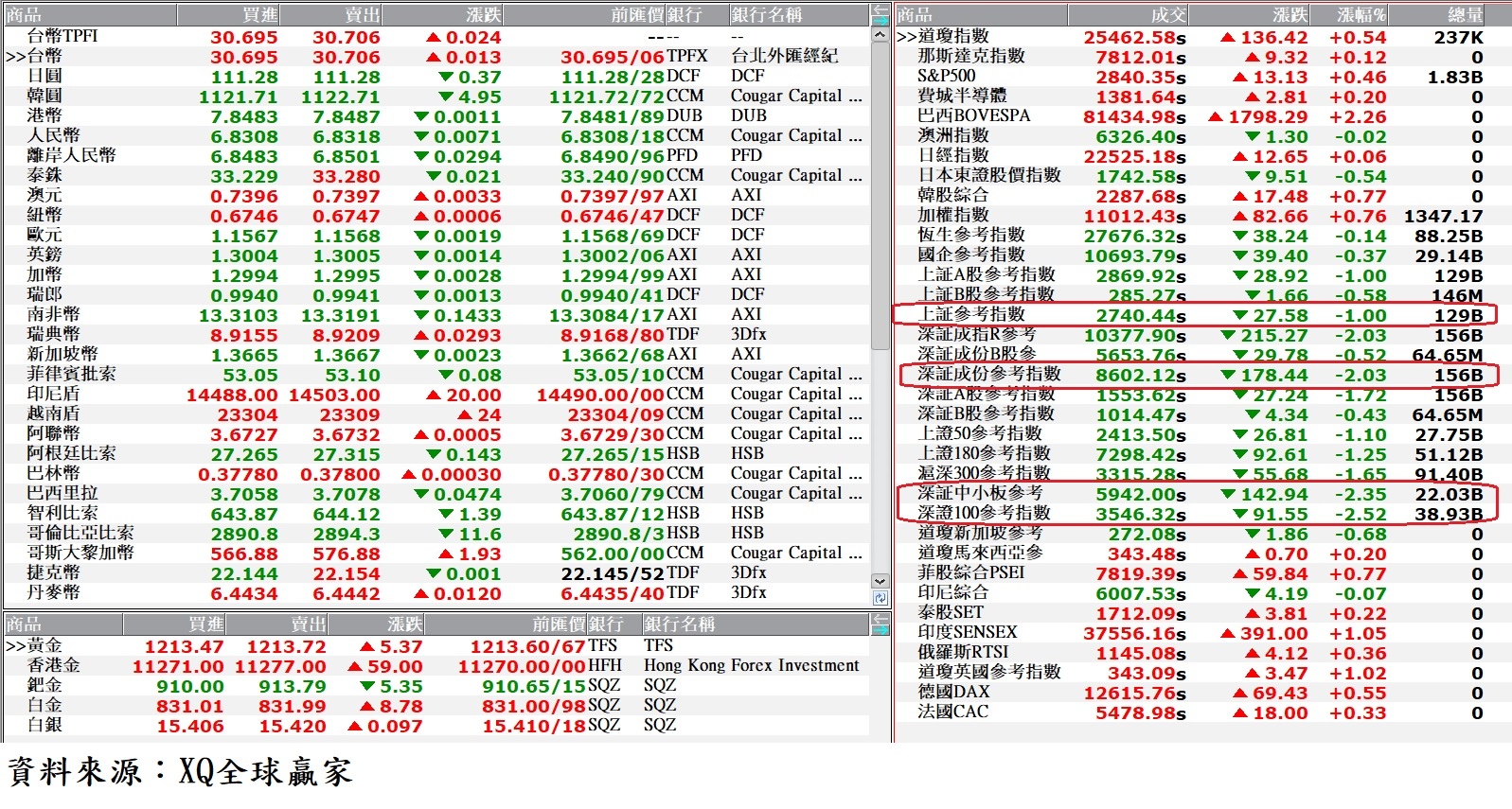Click the grey left-arrow icon in the forex panel header
1512x809 pixels.
point(880,9)
